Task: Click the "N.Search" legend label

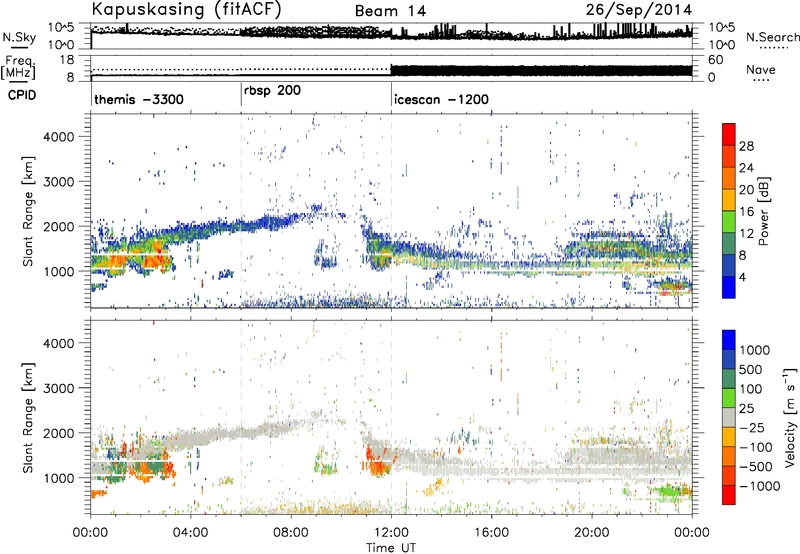Action: pyautogui.click(x=772, y=37)
